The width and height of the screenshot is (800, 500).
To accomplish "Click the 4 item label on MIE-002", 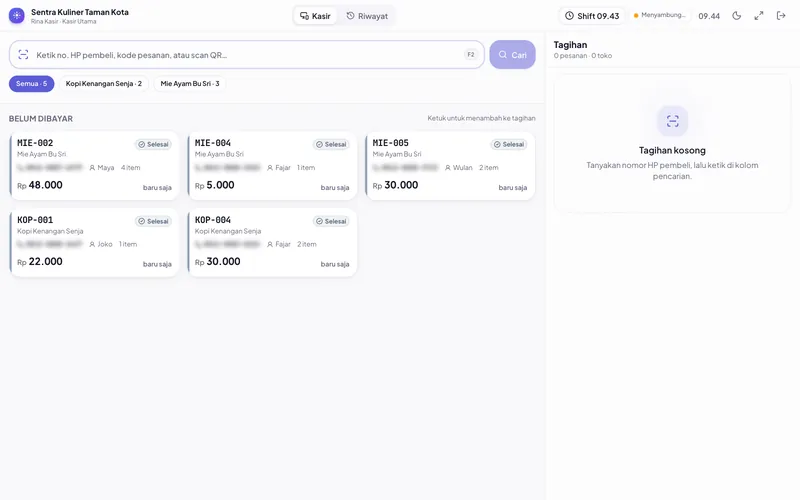I will [130, 168].
